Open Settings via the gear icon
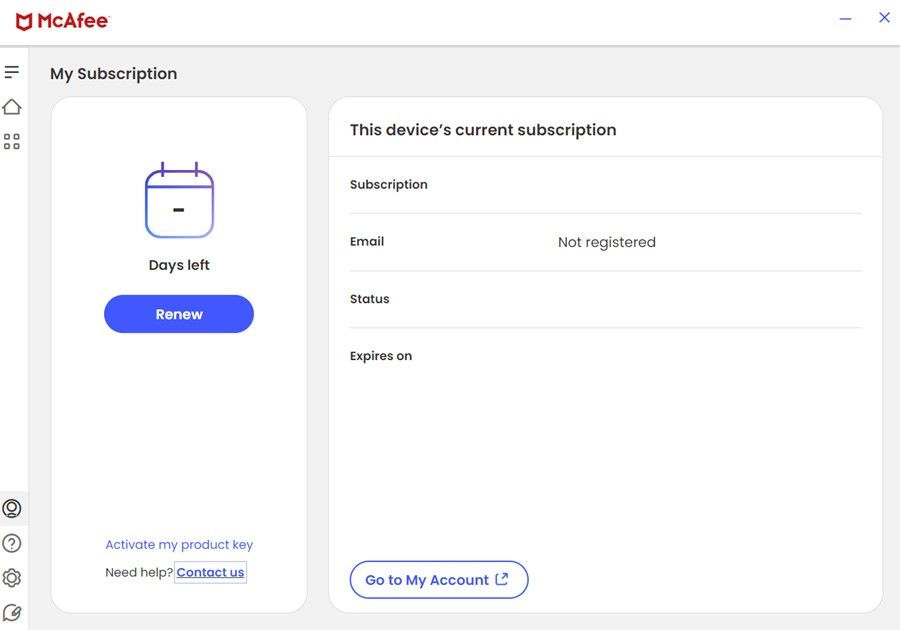The image size is (900, 630). point(12,578)
